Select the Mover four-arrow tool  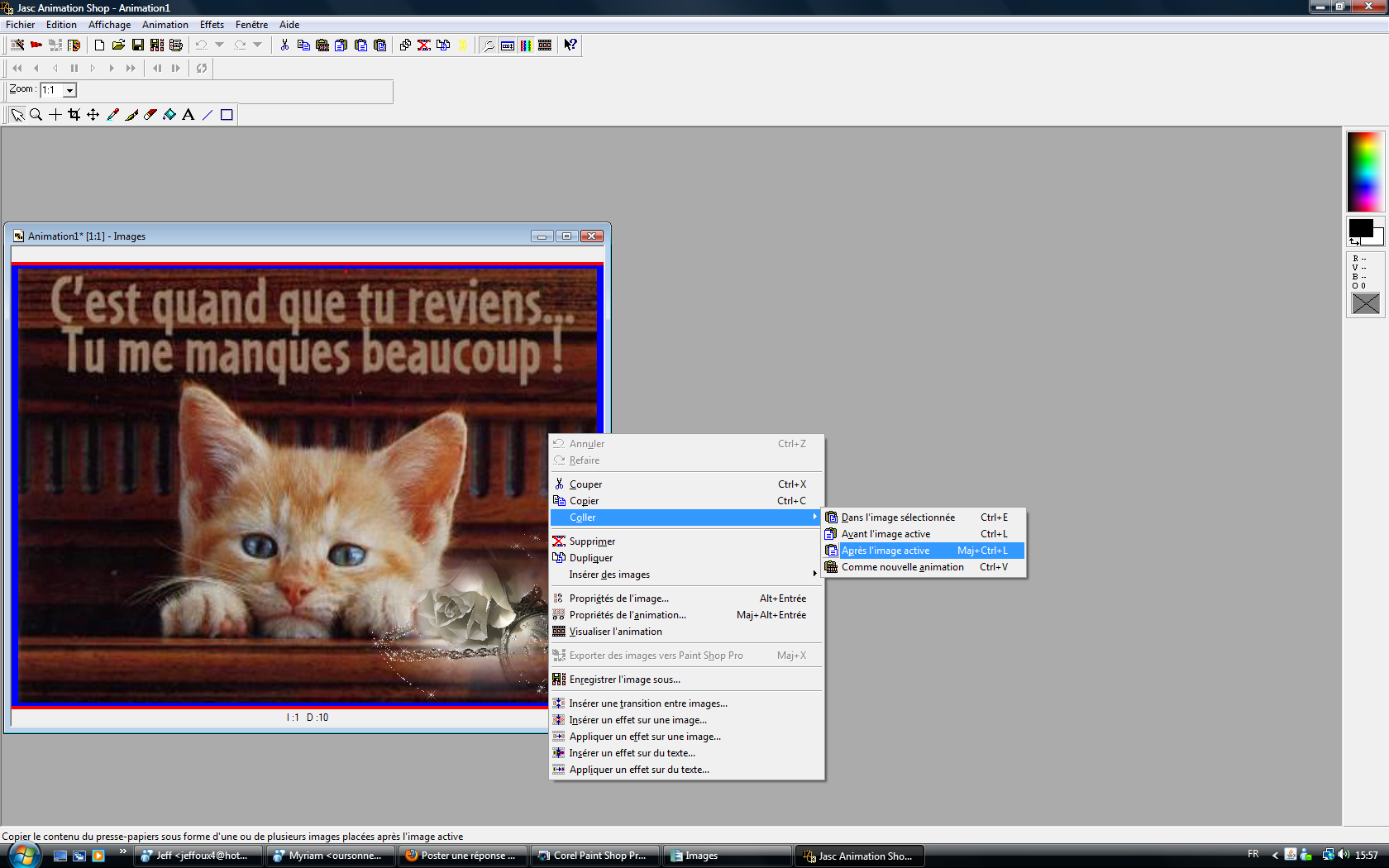(x=93, y=115)
